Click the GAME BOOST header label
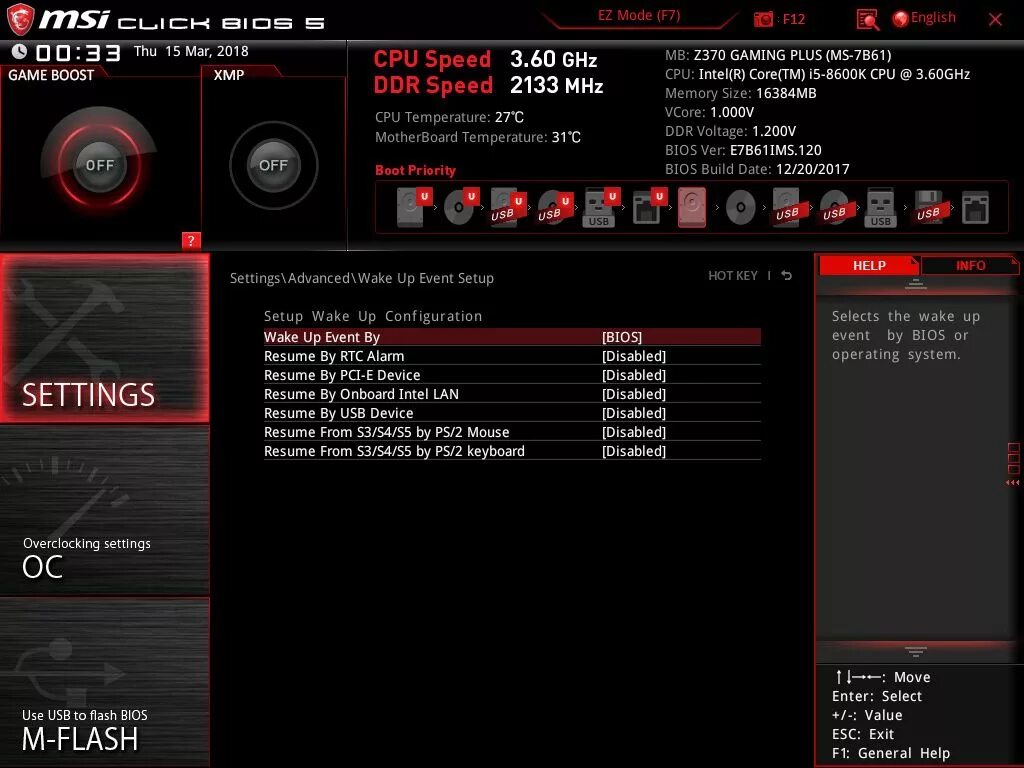Image resolution: width=1024 pixels, height=768 pixels. [51, 75]
